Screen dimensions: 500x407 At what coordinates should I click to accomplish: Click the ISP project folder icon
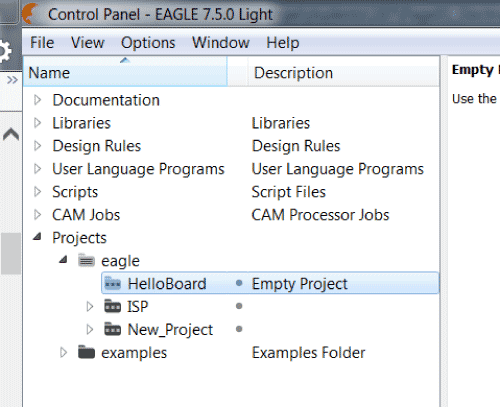pyautogui.click(x=113, y=306)
